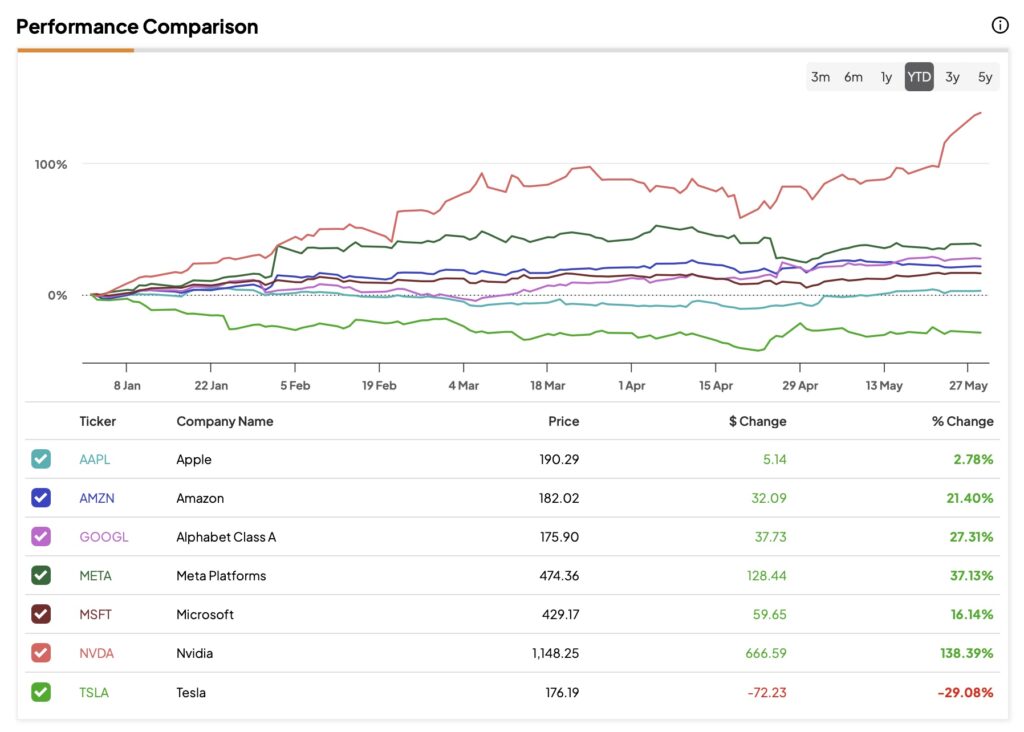Viewport: 1024px width, 732px height.
Task: Click the 27 May axis date
Action: click(x=968, y=385)
